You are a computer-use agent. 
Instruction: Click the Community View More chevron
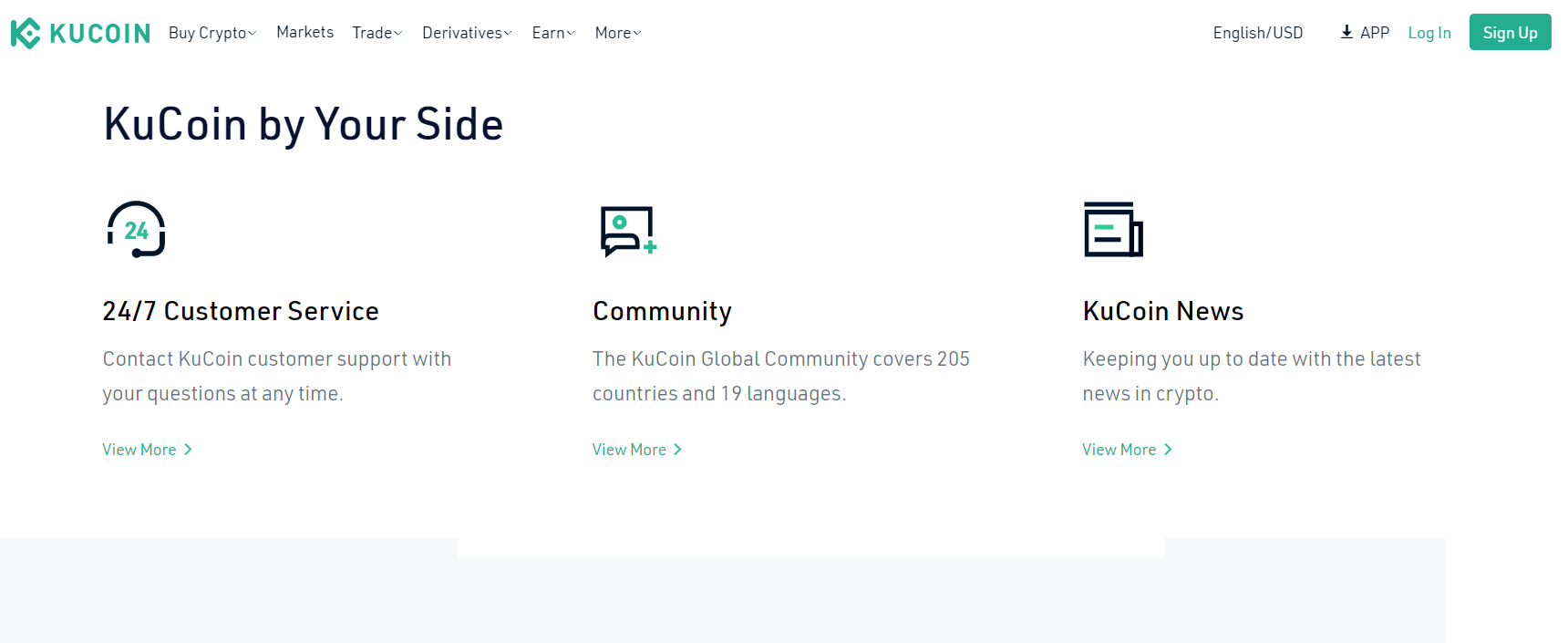coord(677,450)
